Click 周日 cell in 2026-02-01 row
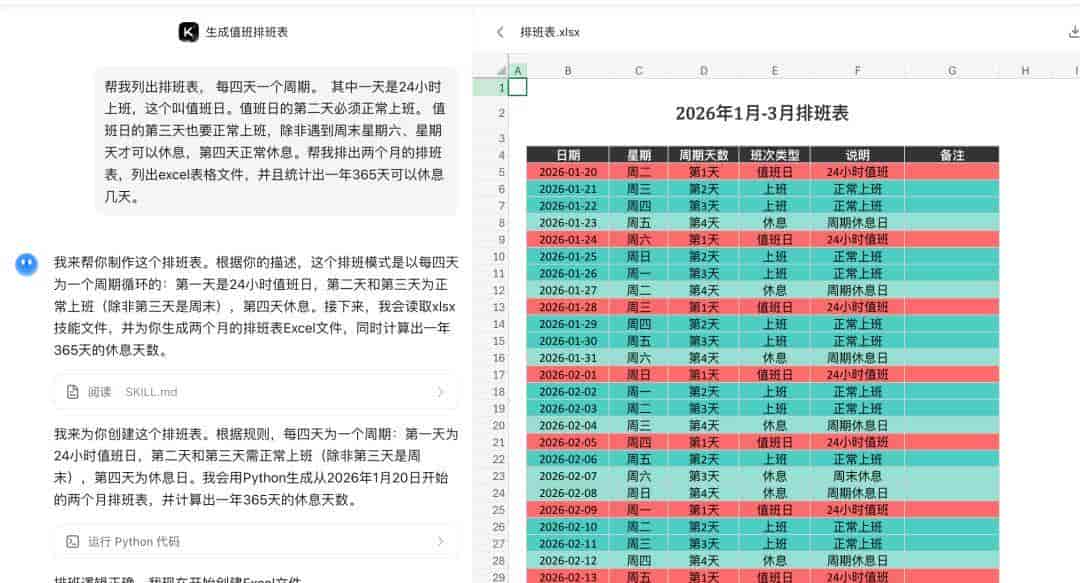Screen dimensions: 1080x583 (638, 375)
